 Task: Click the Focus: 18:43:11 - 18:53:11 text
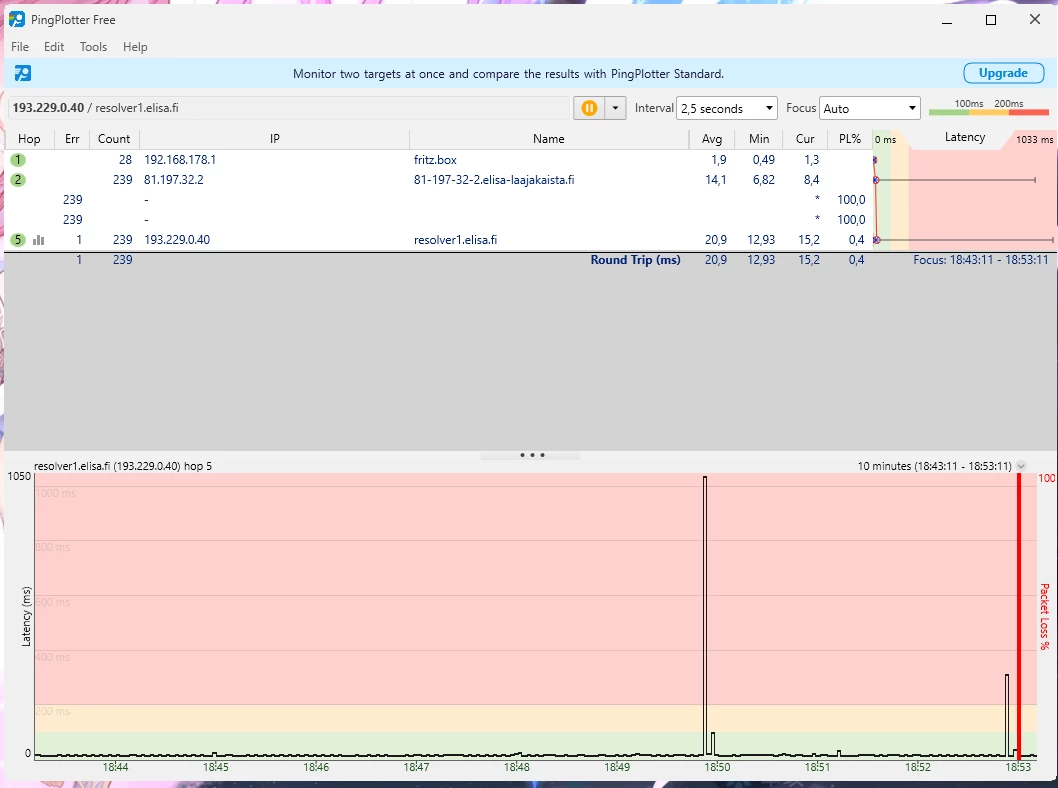pyautogui.click(x=981, y=260)
